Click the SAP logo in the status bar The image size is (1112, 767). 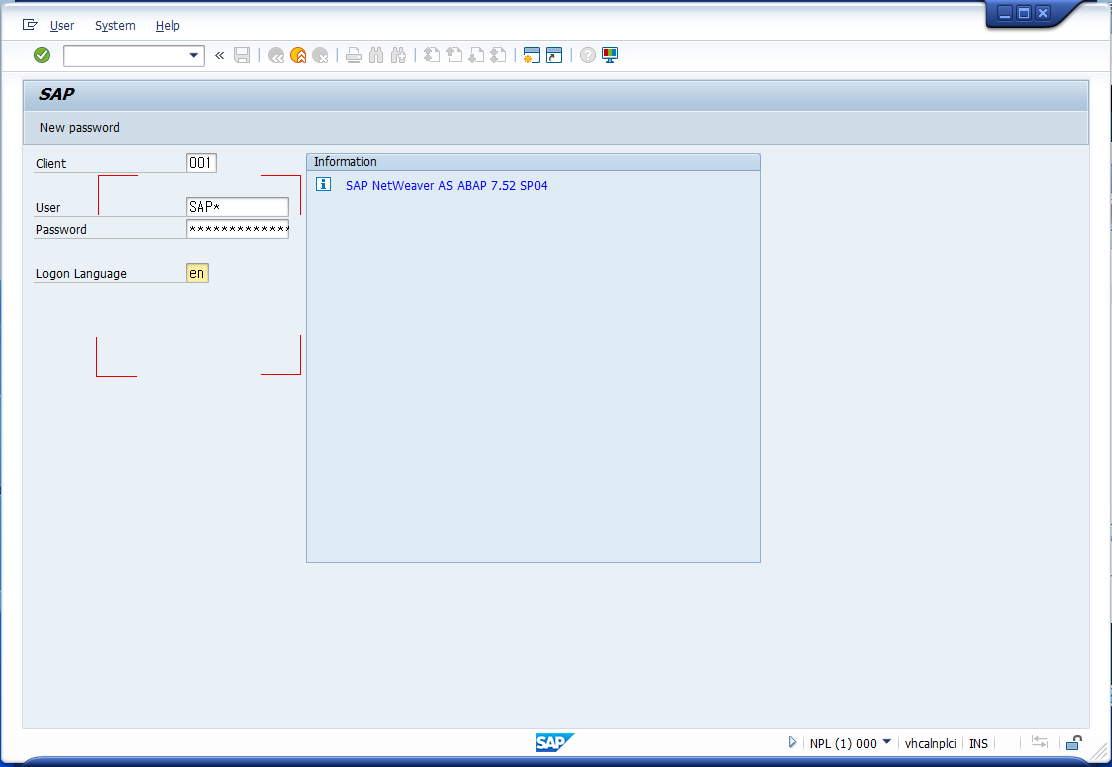click(555, 742)
